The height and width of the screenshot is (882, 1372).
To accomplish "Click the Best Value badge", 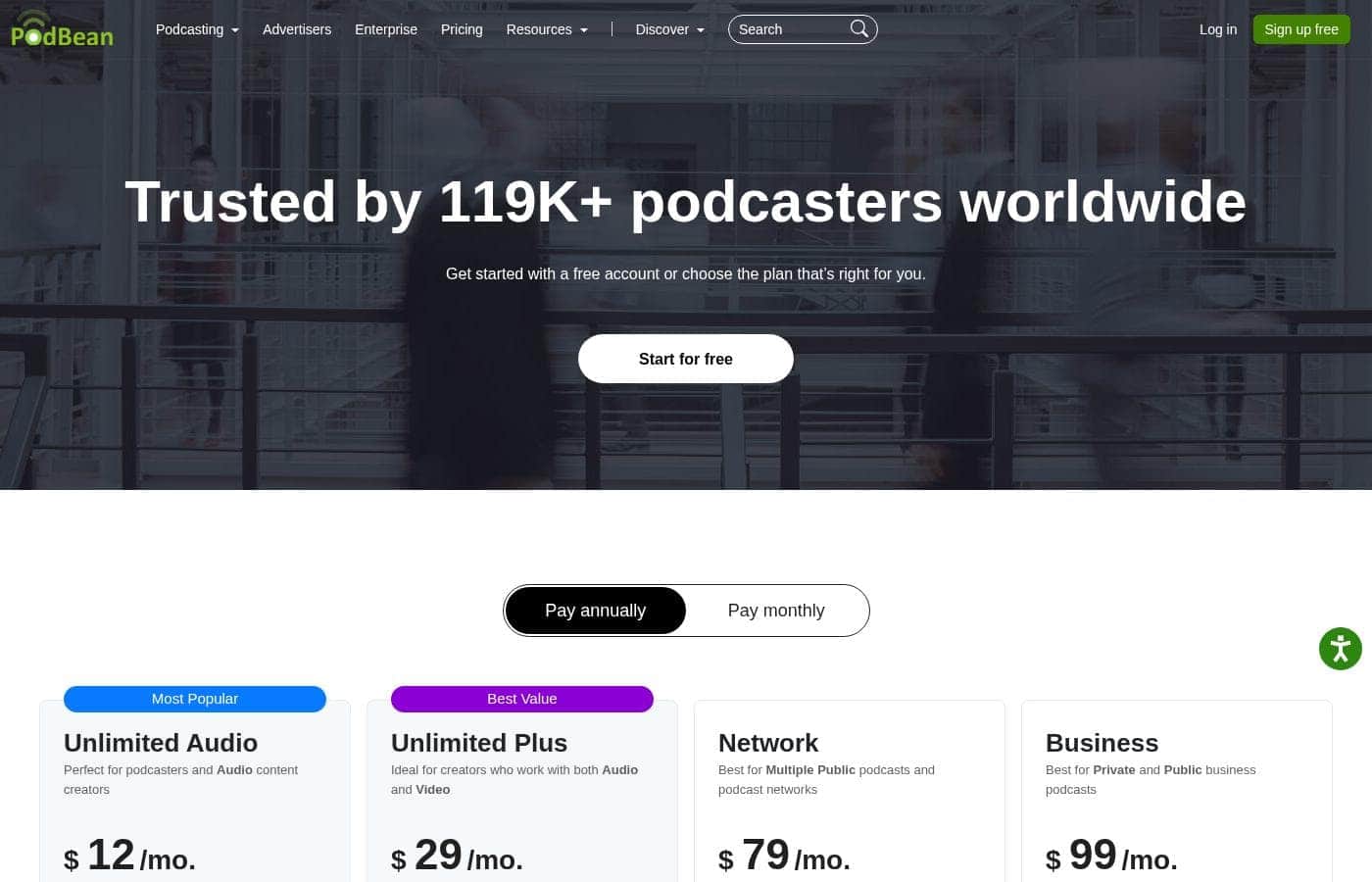I will pyautogui.click(x=522, y=699).
